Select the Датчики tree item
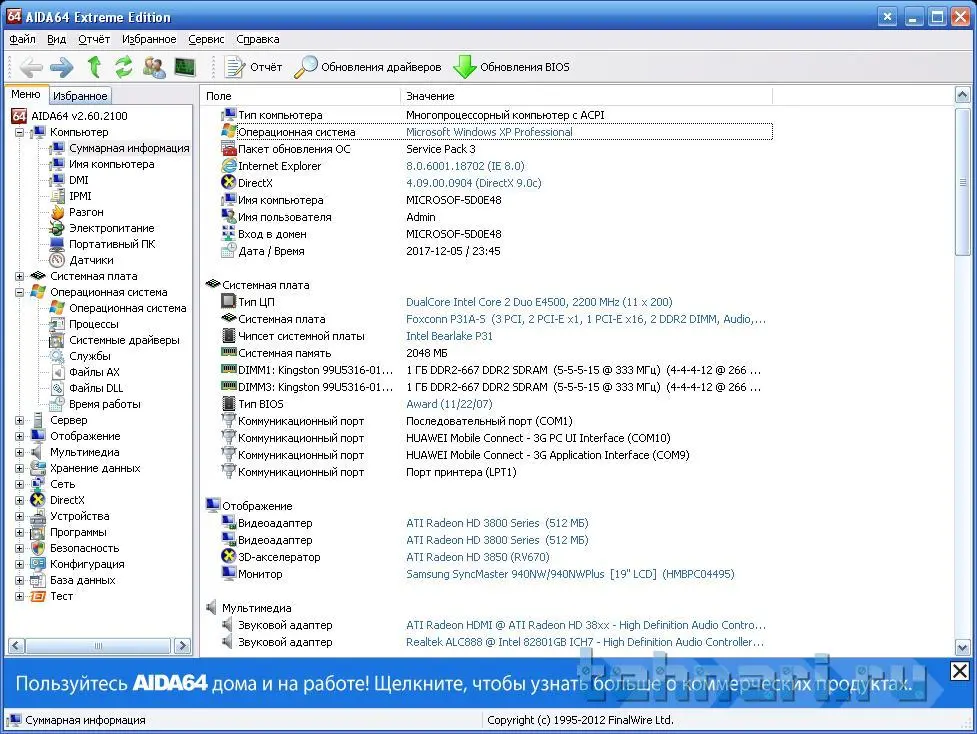 pos(91,260)
